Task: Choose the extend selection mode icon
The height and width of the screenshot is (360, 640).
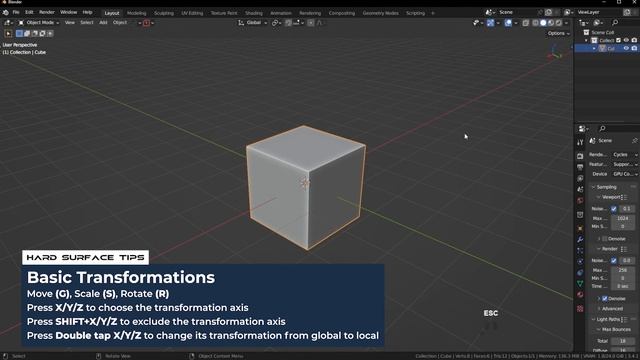Action: (x=27, y=33)
